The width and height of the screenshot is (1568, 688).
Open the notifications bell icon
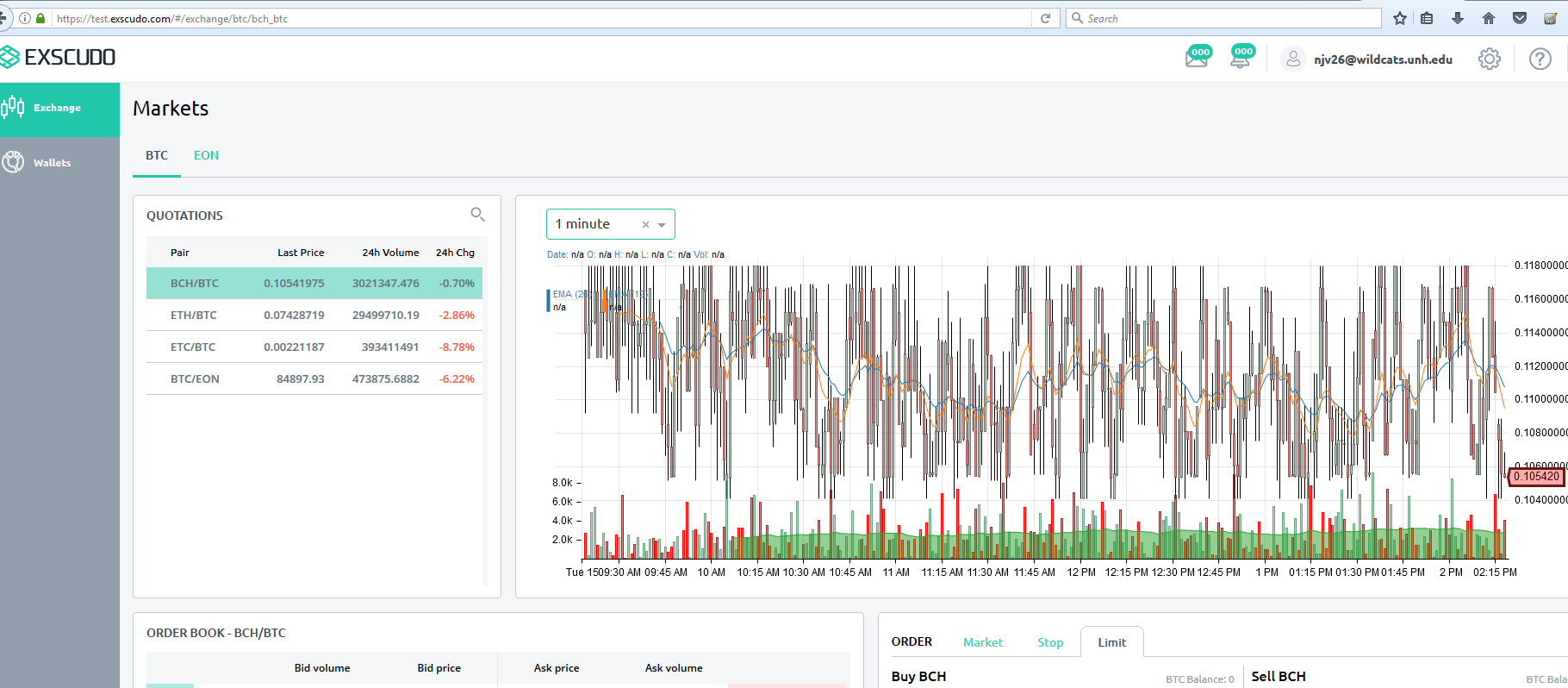click(1241, 57)
